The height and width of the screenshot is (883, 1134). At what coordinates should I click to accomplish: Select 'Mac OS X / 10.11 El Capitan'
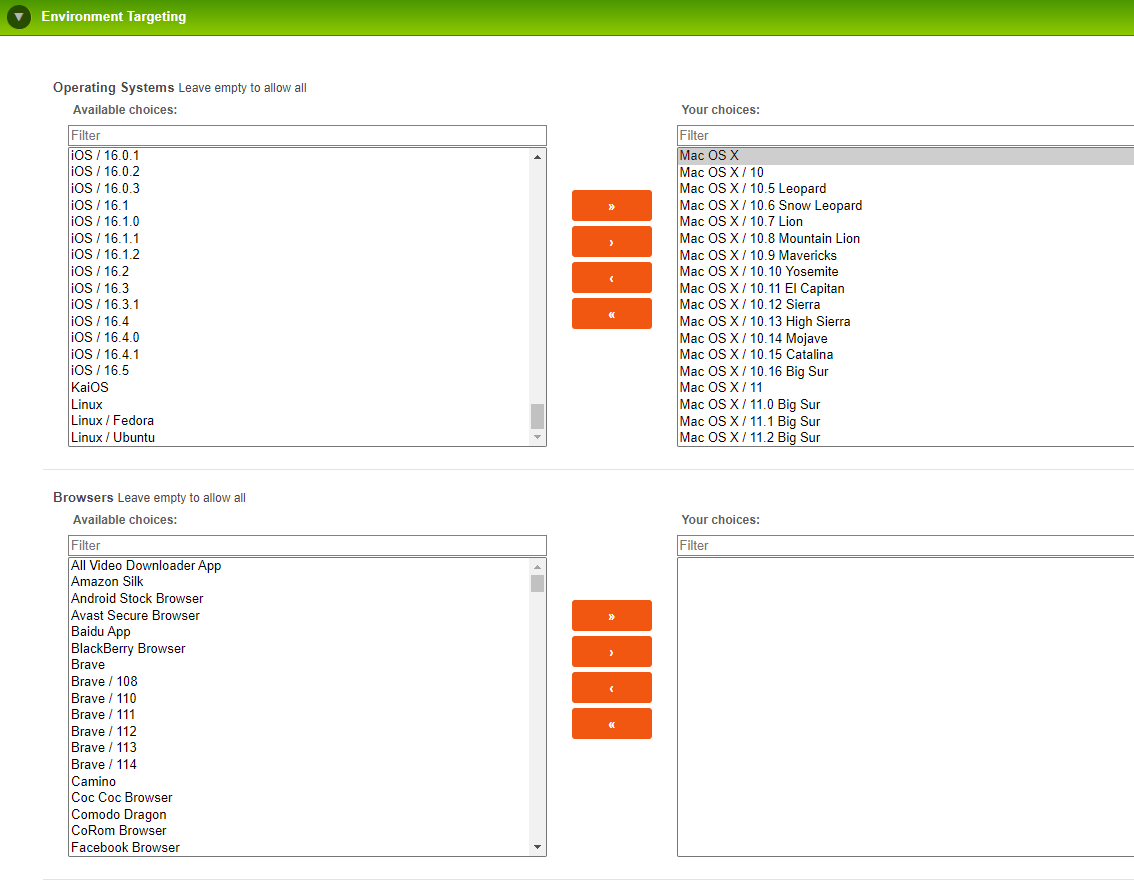pyautogui.click(x=905, y=289)
